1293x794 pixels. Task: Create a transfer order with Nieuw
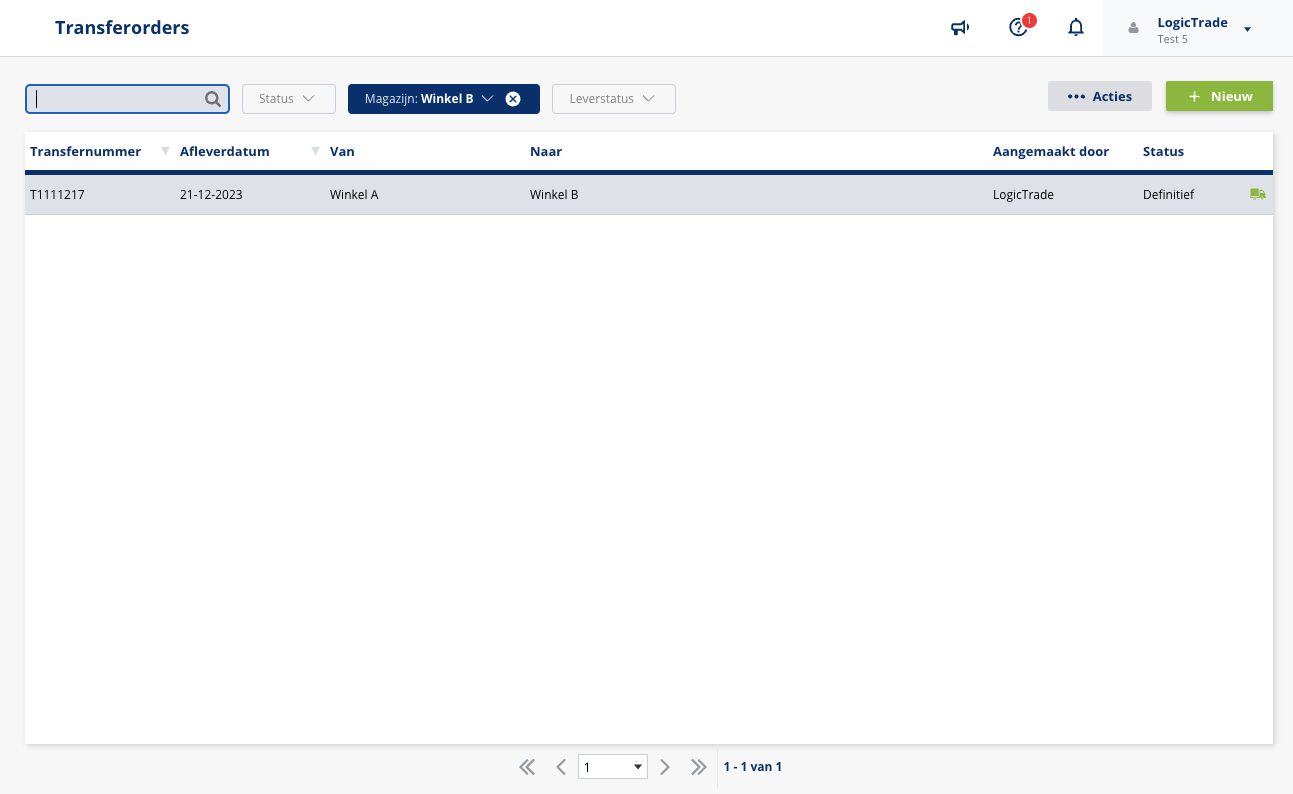[1219, 96]
